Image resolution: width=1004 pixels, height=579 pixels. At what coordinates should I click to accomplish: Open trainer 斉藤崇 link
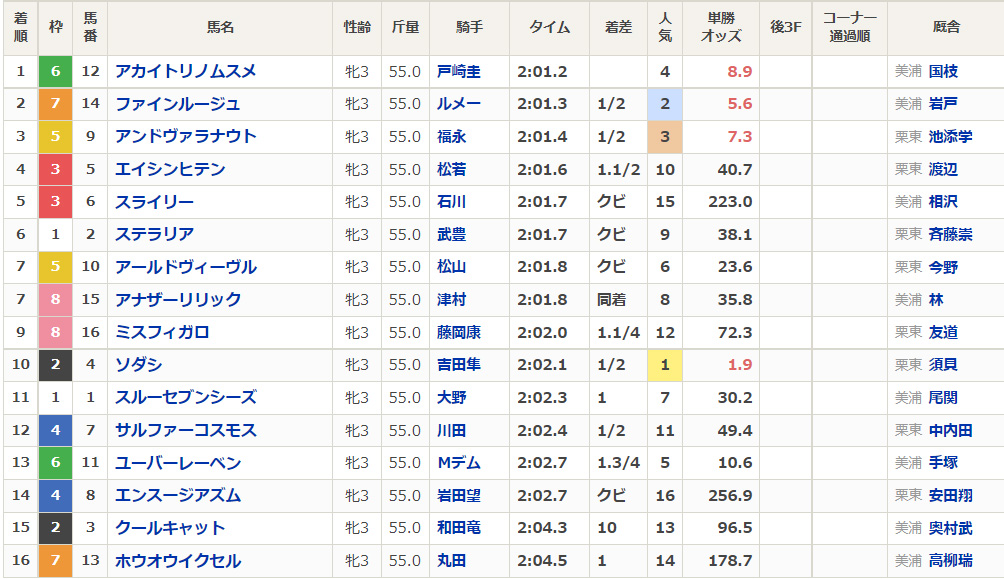tap(951, 234)
